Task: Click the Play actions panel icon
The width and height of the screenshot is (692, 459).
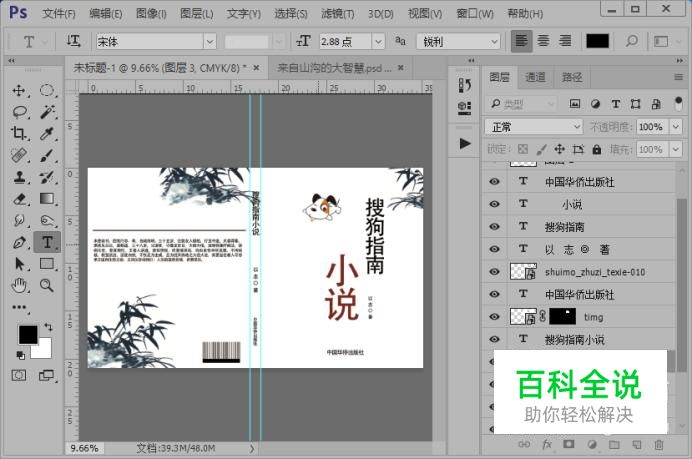Action: point(464,143)
